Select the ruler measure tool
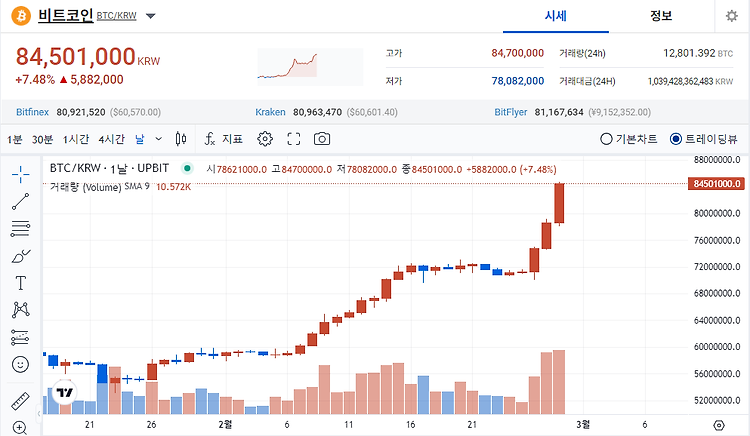 pos(21,401)
